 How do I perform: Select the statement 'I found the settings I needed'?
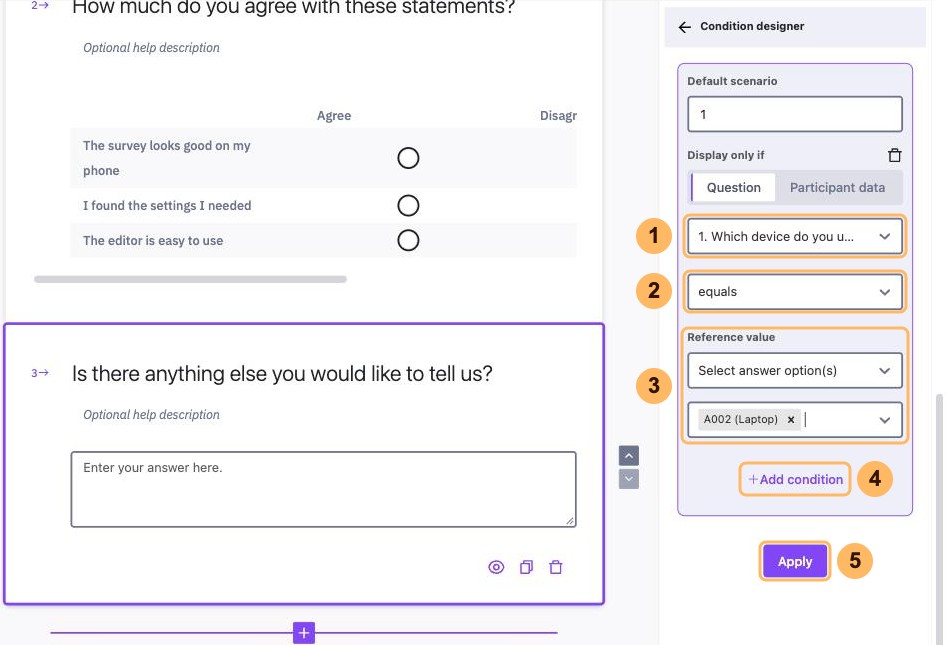(167, 206)
